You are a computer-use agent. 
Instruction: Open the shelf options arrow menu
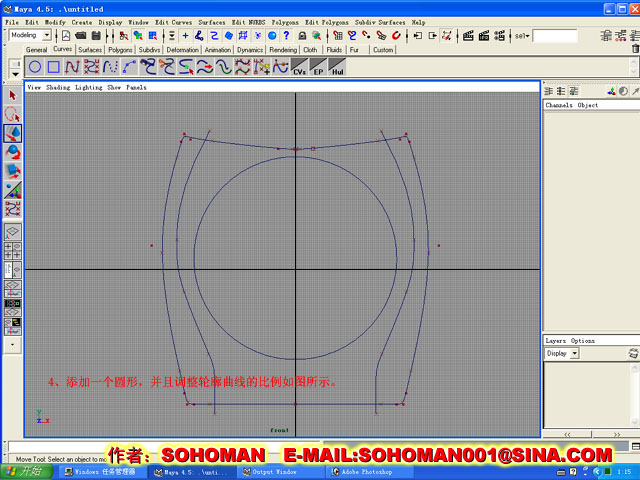15,74
